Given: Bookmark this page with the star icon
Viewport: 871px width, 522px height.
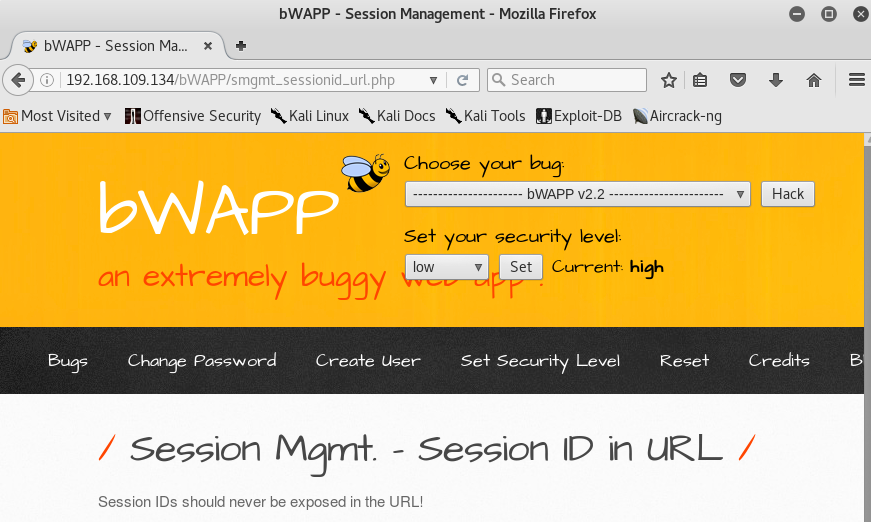Looking at the screenshot, I should pos(669,81).
